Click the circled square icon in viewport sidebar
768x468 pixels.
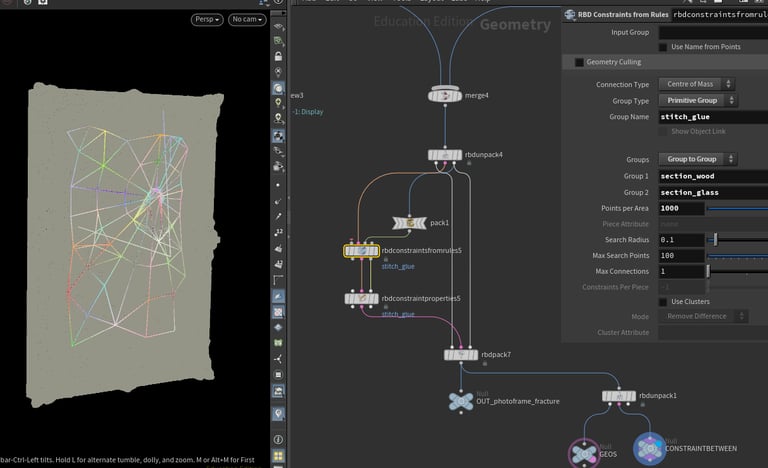(x=278, y=375)
